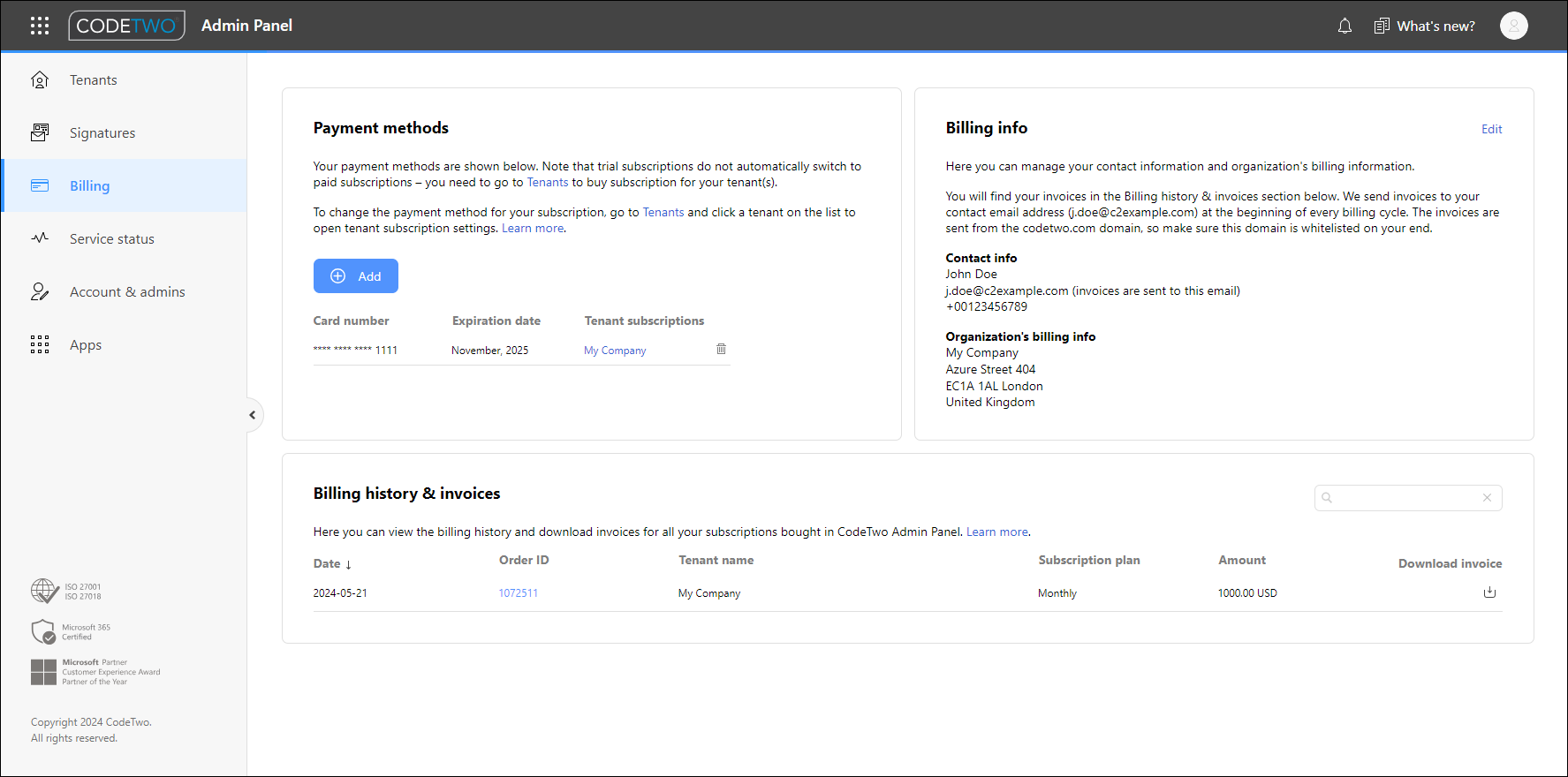The height and width of the screenshot is (777, 1568).
Task: Click the billing history search field
Action: tap(1408, 498)
